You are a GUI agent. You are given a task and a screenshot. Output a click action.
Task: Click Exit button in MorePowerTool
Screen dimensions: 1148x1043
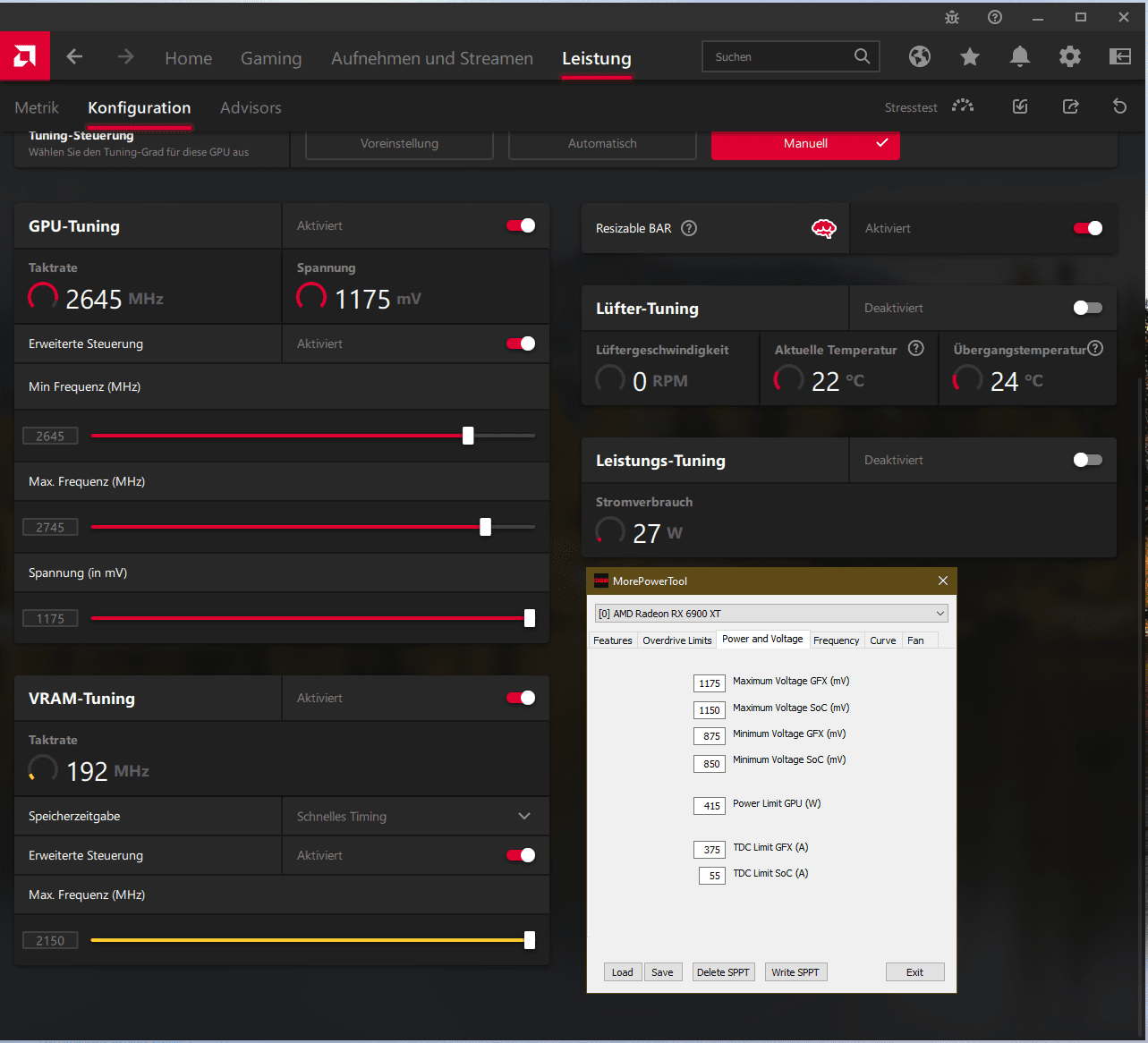pyautogui.click(x=914, y=972)
